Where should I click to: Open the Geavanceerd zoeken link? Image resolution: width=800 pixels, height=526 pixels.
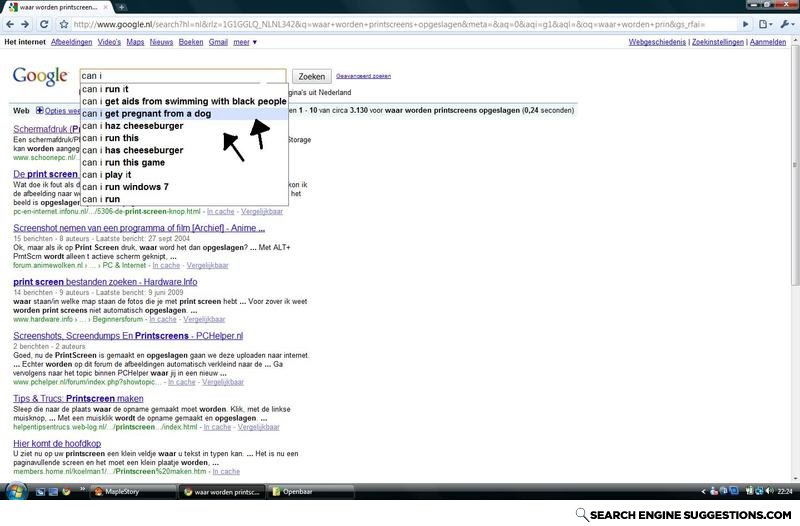tap(363, 76)
